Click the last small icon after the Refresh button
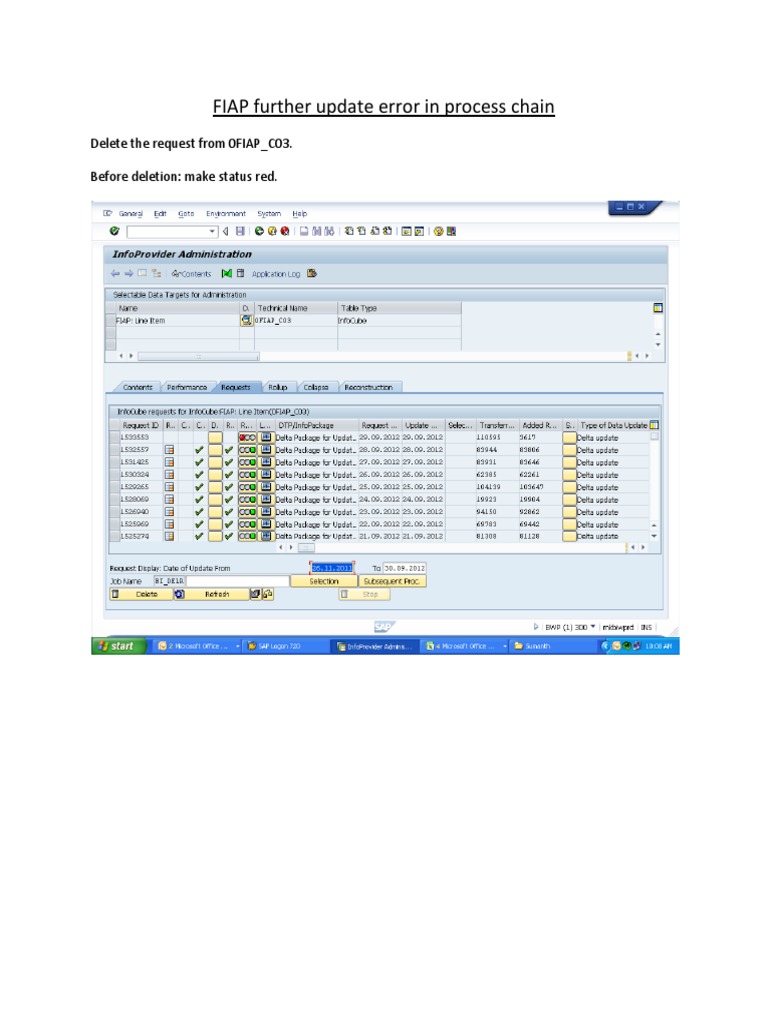 click(x=268, y=594)
